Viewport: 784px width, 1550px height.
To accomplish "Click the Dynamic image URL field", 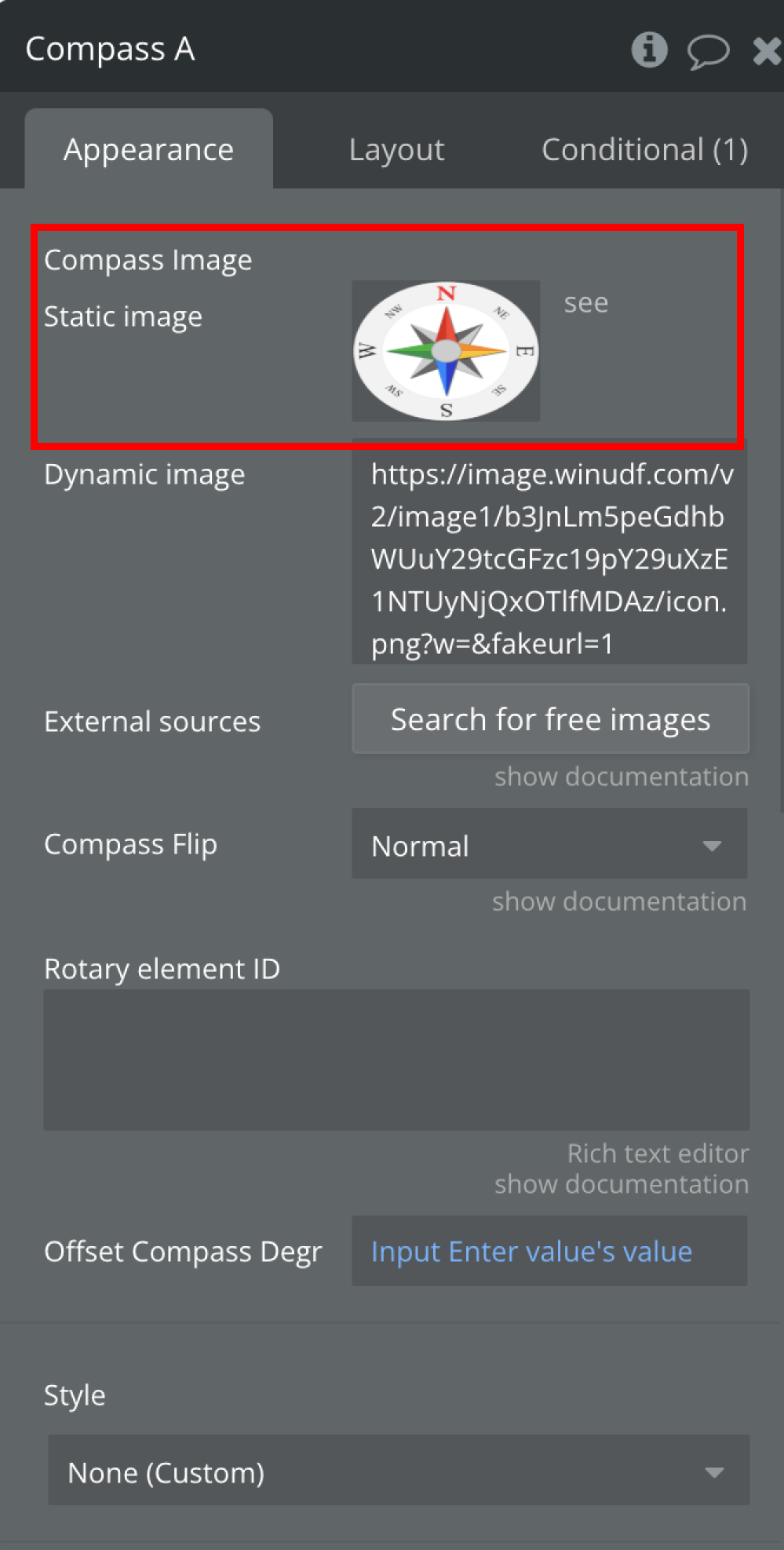I will point(549,558).
